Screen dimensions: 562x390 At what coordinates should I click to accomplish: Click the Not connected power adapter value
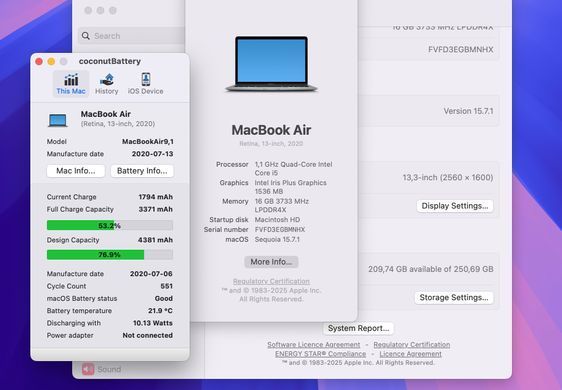(148, 335)
